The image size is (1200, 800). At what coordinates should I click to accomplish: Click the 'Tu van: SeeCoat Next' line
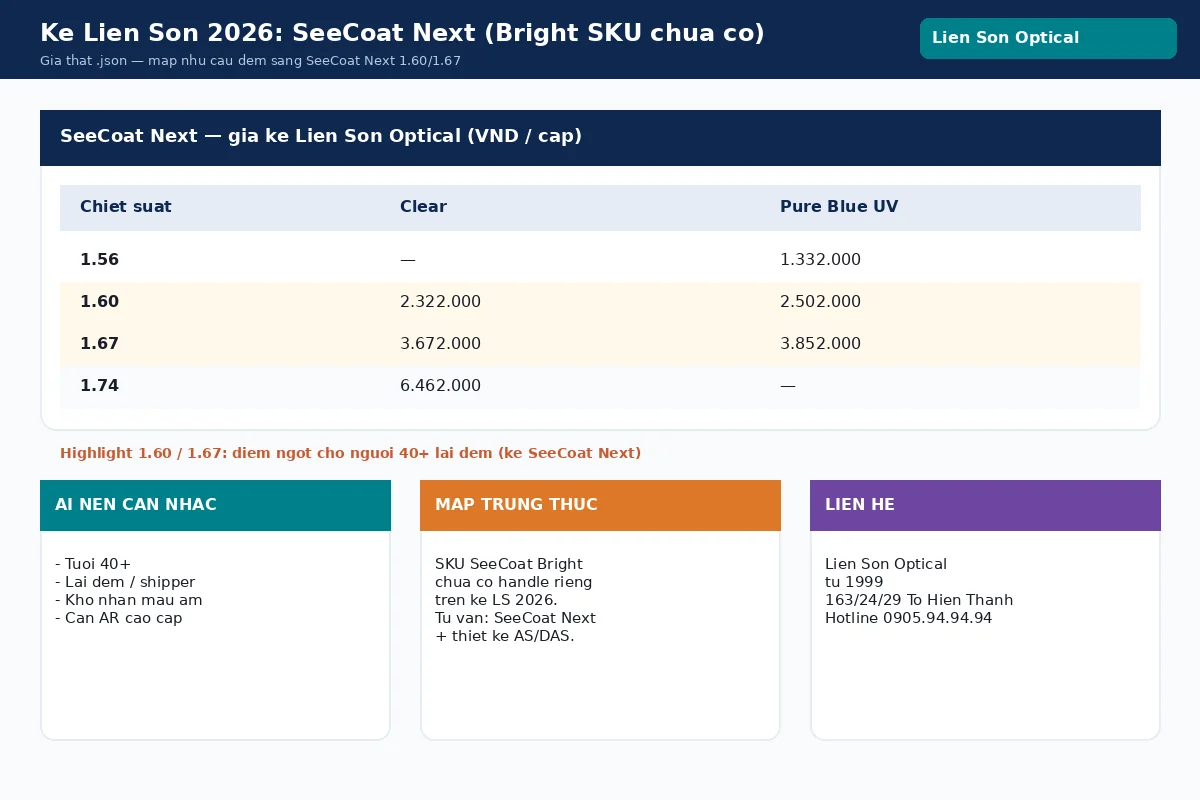[x=515, y=618]
